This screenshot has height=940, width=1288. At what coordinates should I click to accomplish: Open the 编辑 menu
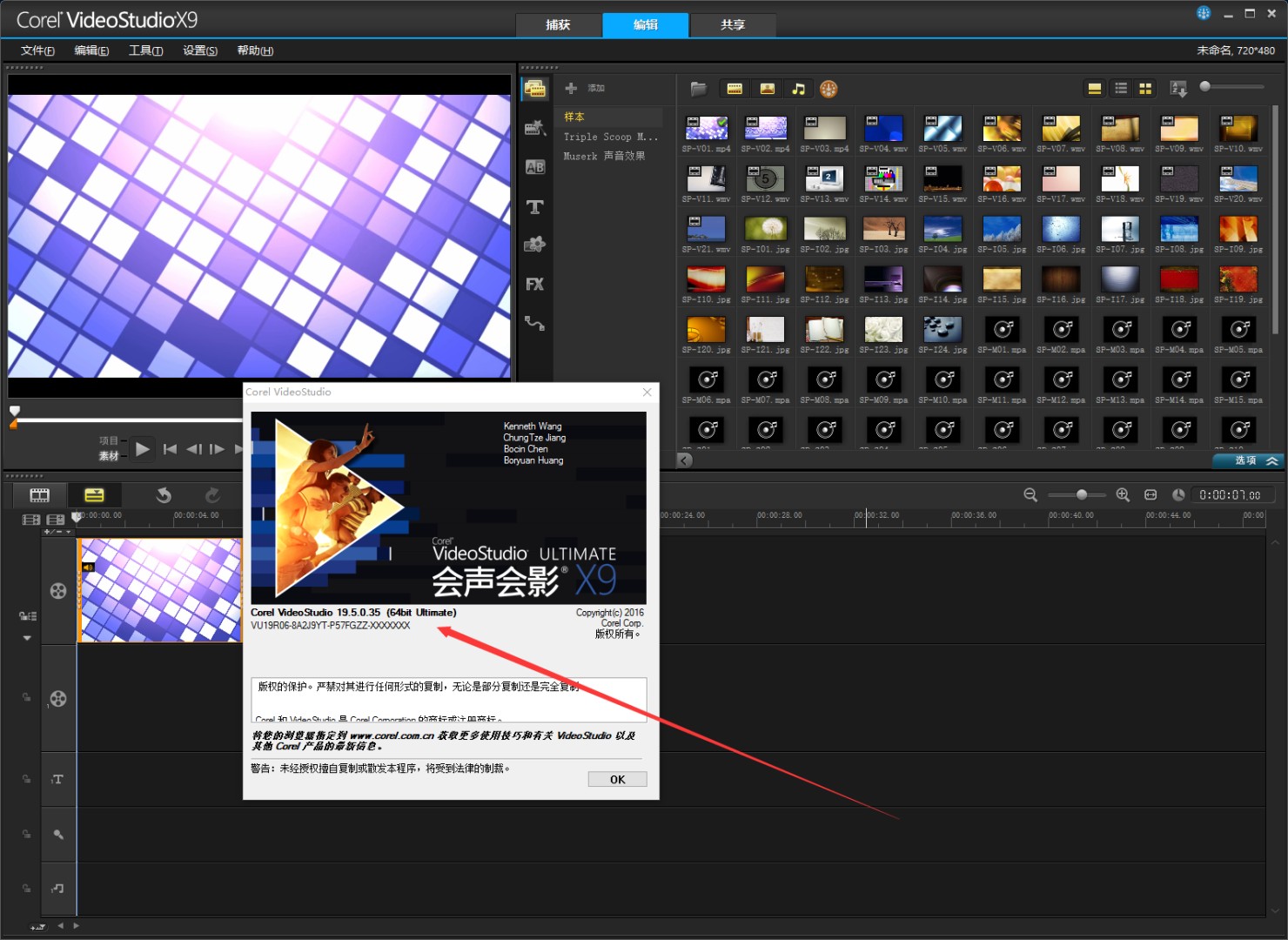point(91,50)
